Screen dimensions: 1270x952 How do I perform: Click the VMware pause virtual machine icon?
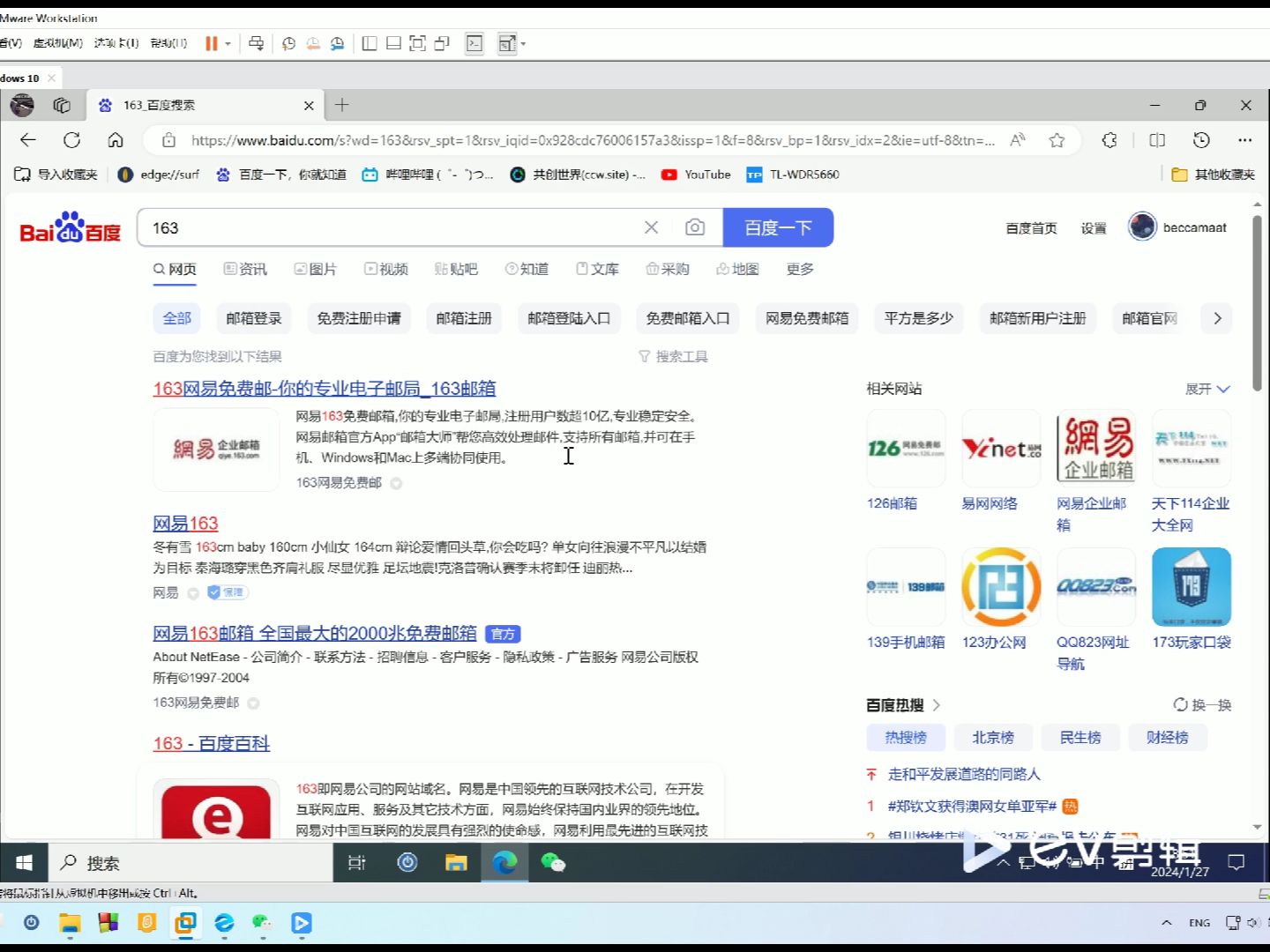click(x=212, y=43)
